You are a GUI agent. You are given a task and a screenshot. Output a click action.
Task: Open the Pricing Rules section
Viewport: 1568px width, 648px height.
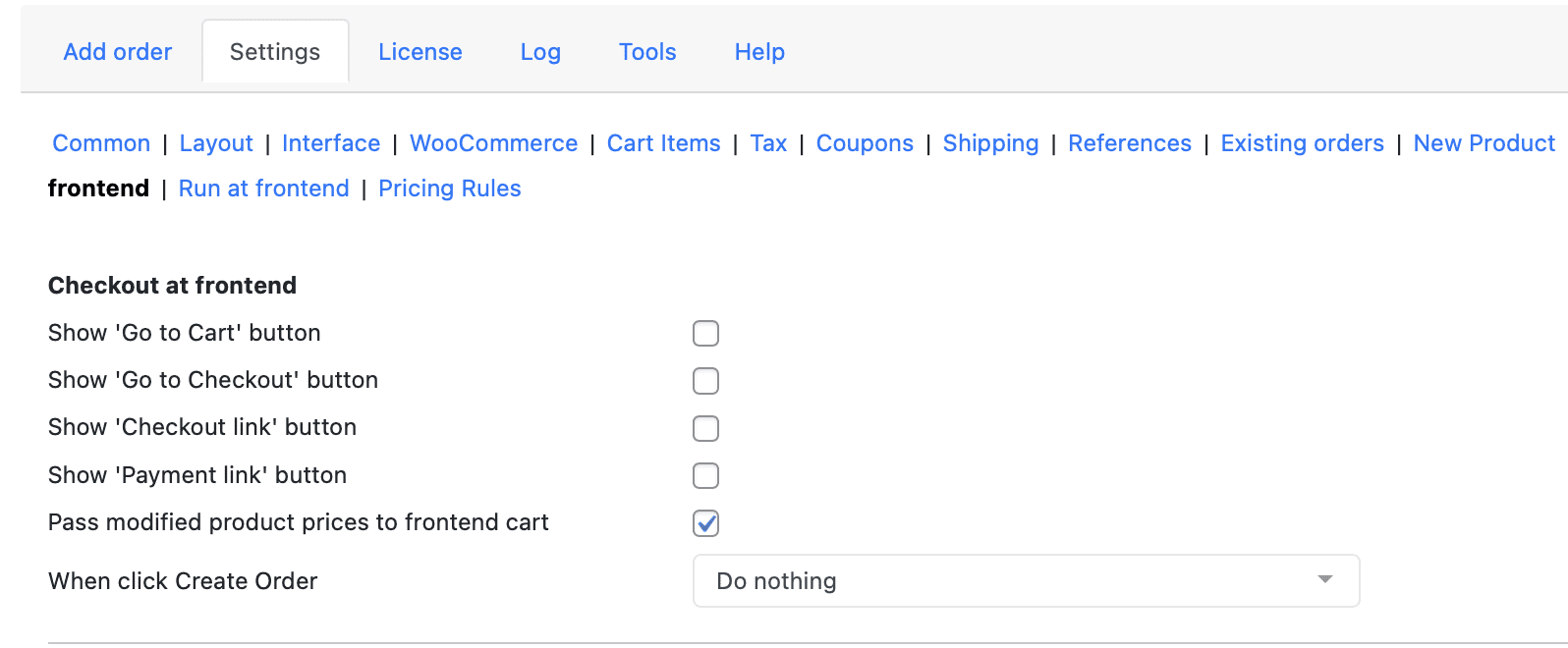point(450,189)
